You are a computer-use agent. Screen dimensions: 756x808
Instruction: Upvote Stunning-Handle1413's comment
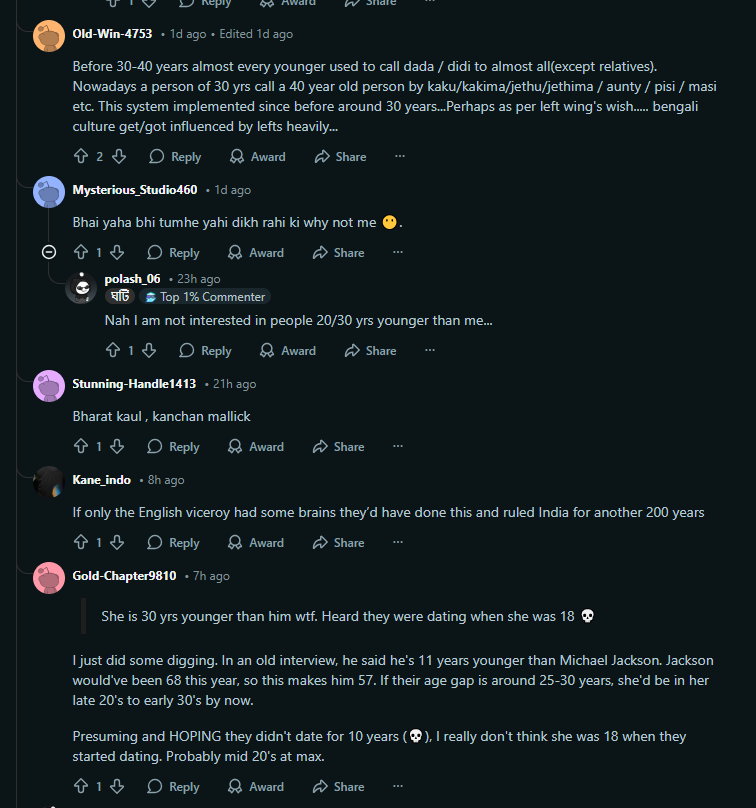82,447
